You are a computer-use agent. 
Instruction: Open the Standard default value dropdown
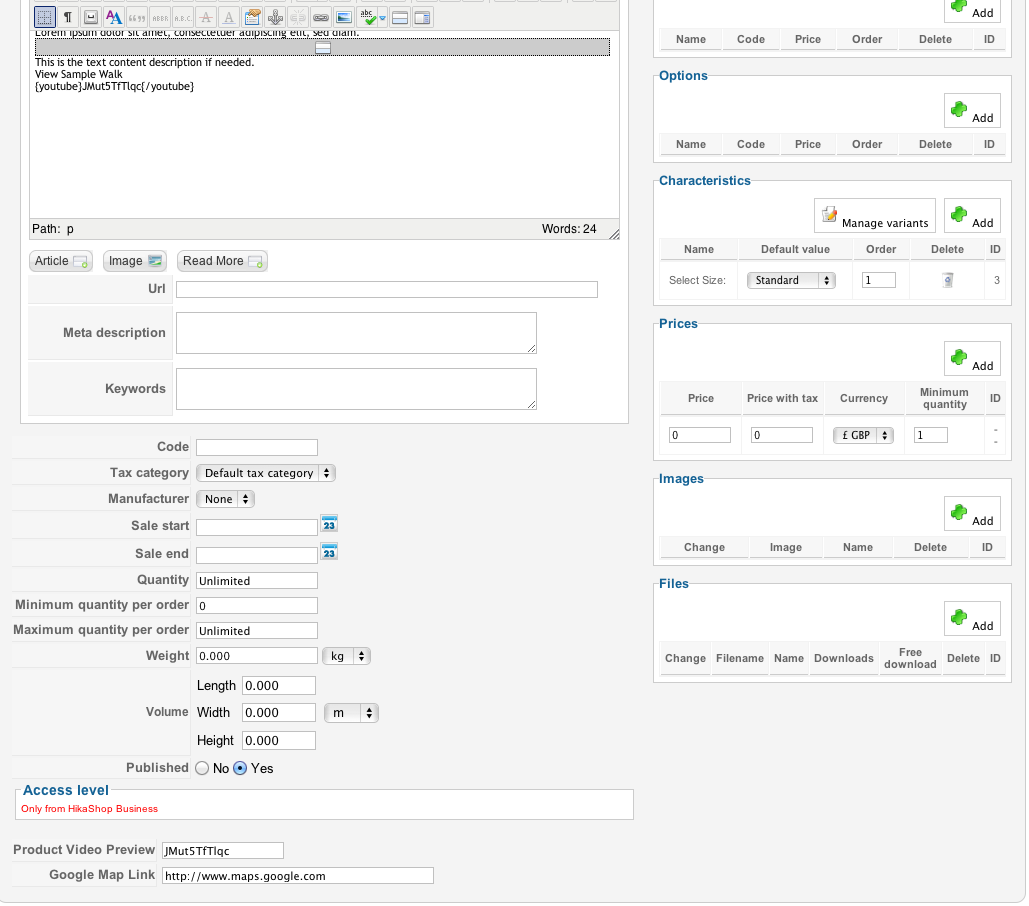click(x=791, y=281)
